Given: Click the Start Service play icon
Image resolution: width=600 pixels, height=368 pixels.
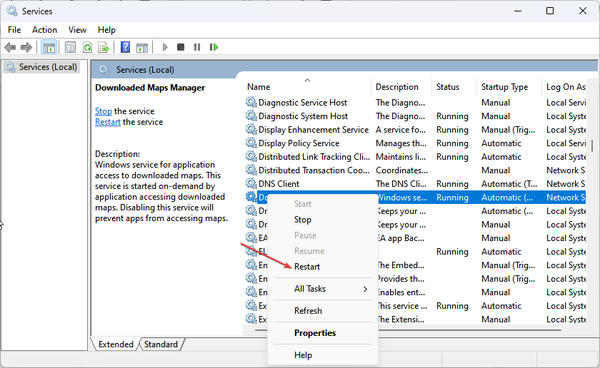Looking at the screenshot, I should pyautogui.click(x=165, y=47).
